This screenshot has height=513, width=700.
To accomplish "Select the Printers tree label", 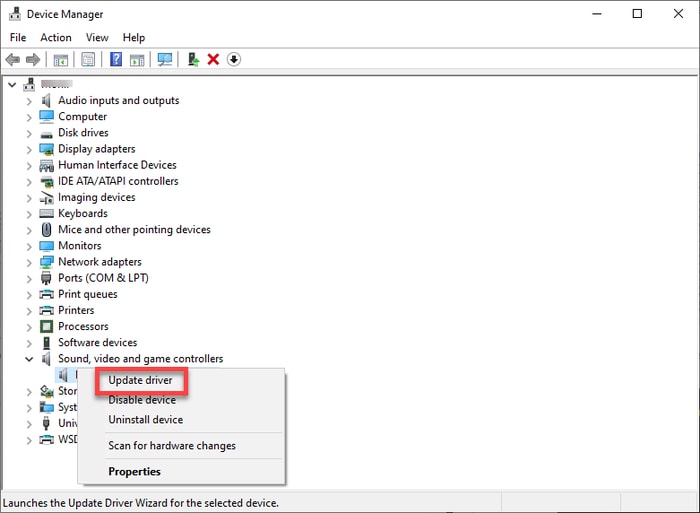I will 76,310.
